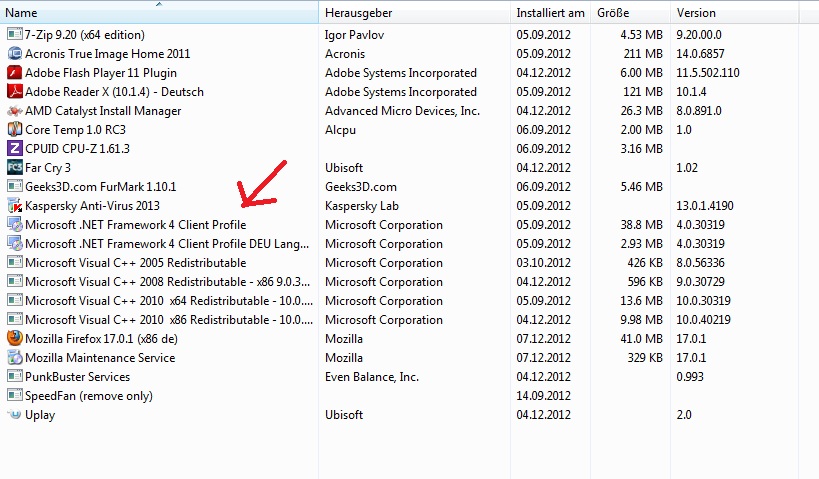This screenshot has width=819, height=479.
Task: Click publisher Advanced Micro Devices, Inc.
Action: [402, 111]
